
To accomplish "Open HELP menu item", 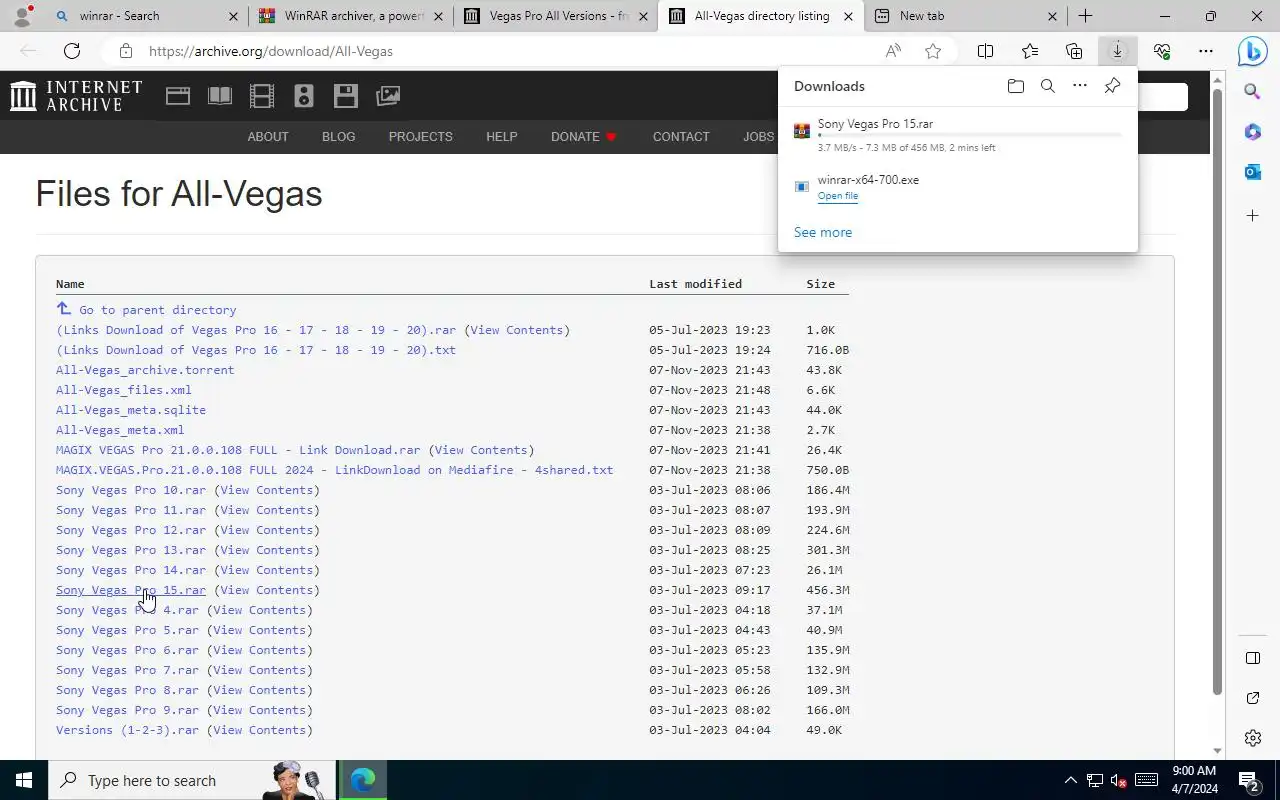I will pyautogui.click(x=502, y=137).
